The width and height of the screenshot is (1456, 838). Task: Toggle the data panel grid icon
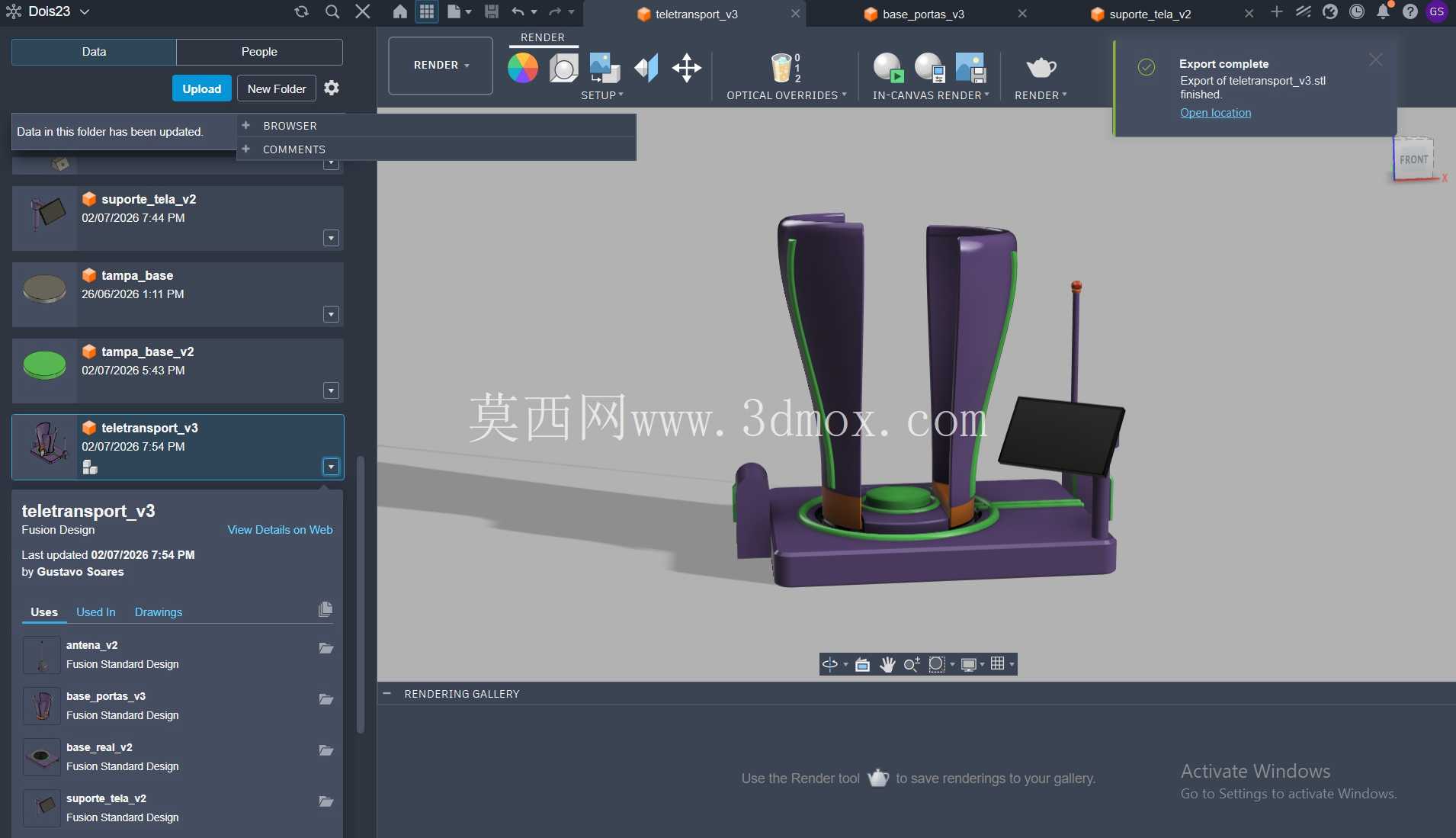pos(426,11)
